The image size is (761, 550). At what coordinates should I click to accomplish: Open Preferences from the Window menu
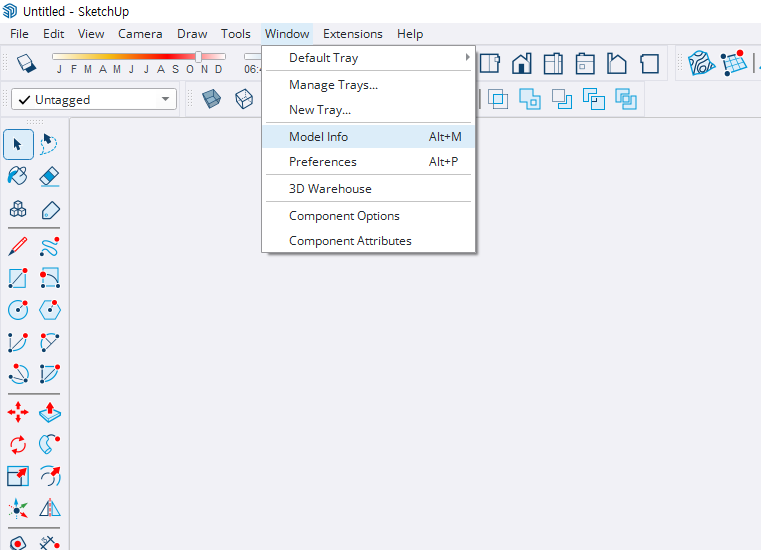coord(368,162)
